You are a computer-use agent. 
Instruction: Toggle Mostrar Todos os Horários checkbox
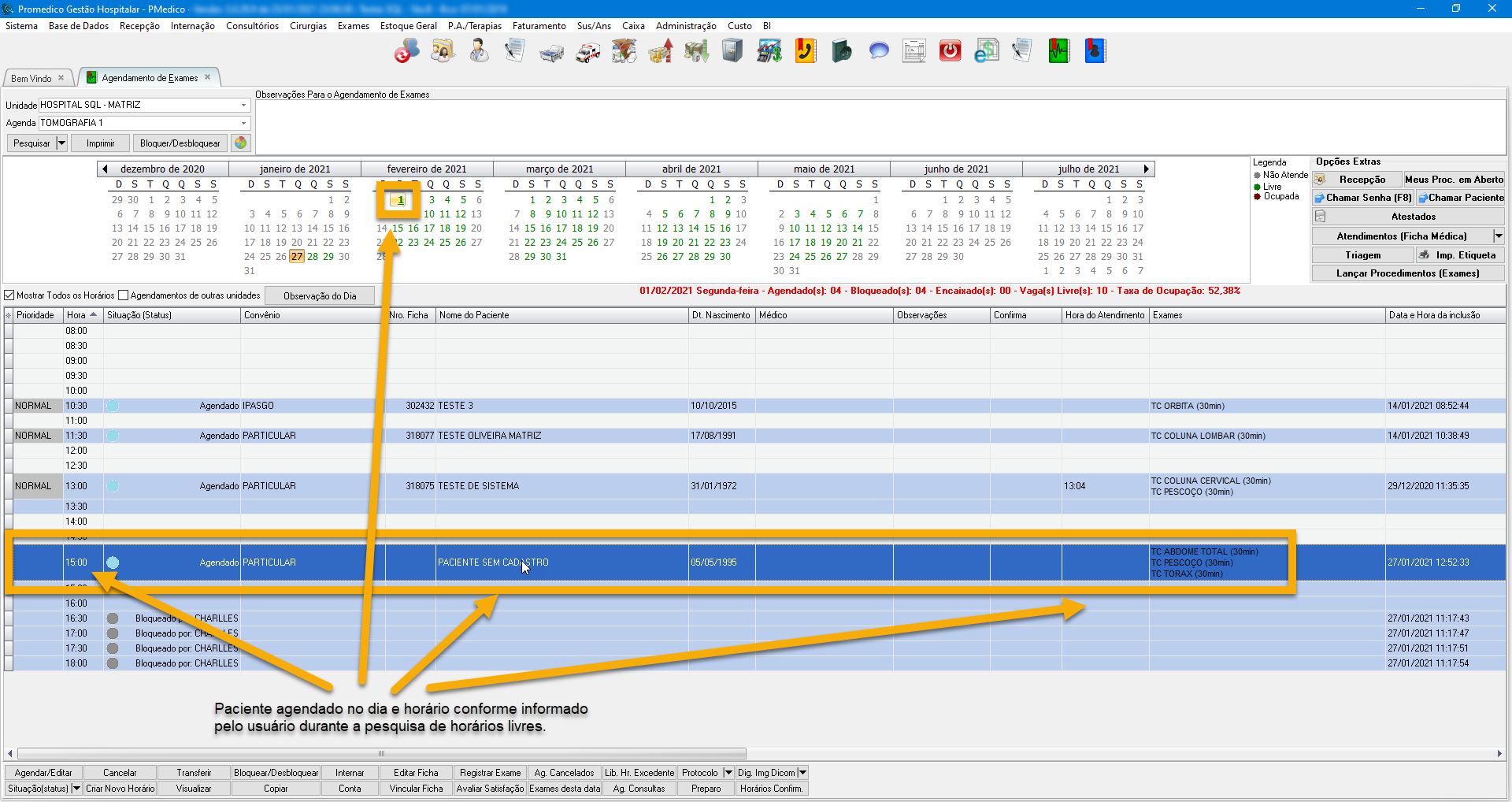[x=10, y=295]
